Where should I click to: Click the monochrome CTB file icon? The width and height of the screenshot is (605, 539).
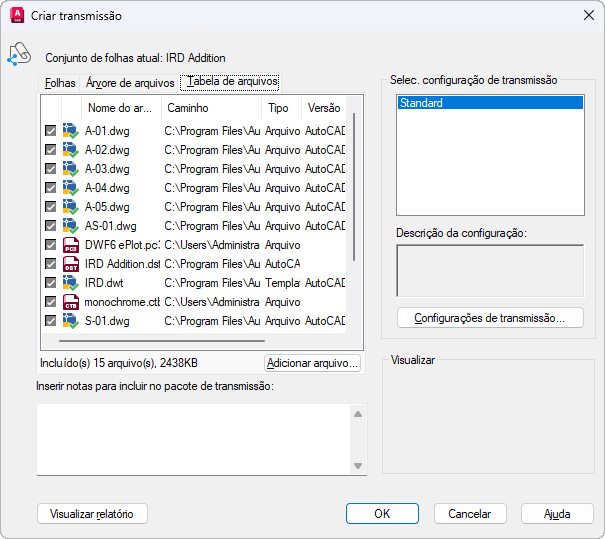tap(70, 302)
